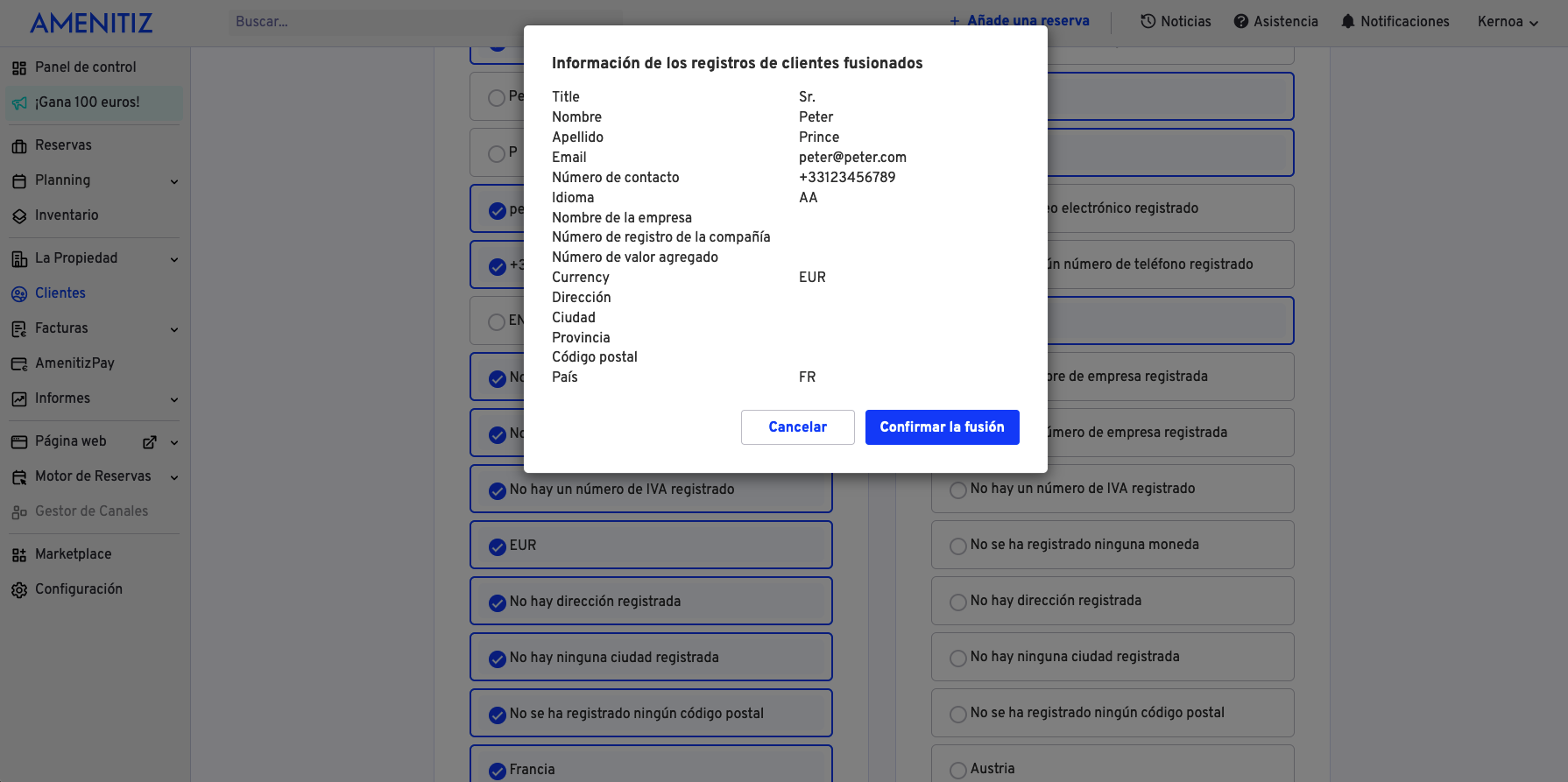Viewport: 1568px width, 782px height.
Task: Select radio 'No se ha registrado ninguna moneda'
Action: coord(958,546)
